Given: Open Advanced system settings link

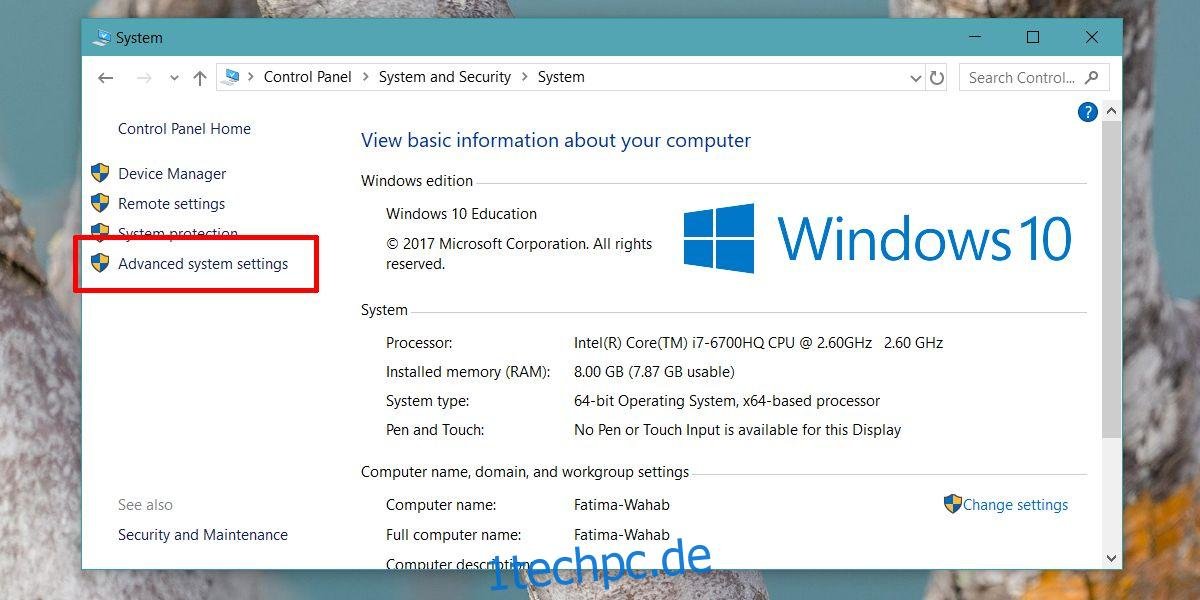Looking at the screenshot, I should tap(203, 264).
